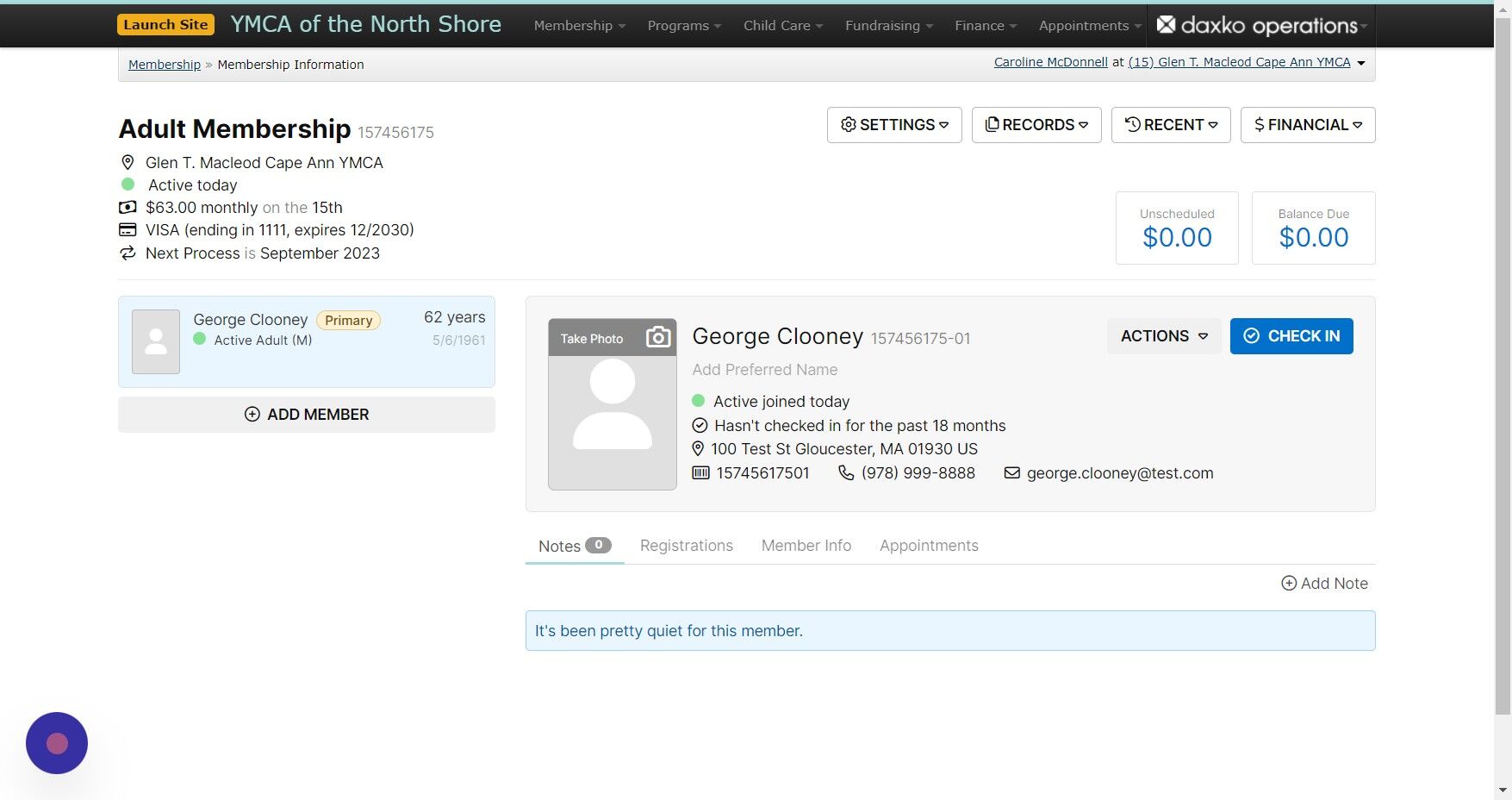
Task: Click the Membership breadcrumb link
Action: point(165,65)
